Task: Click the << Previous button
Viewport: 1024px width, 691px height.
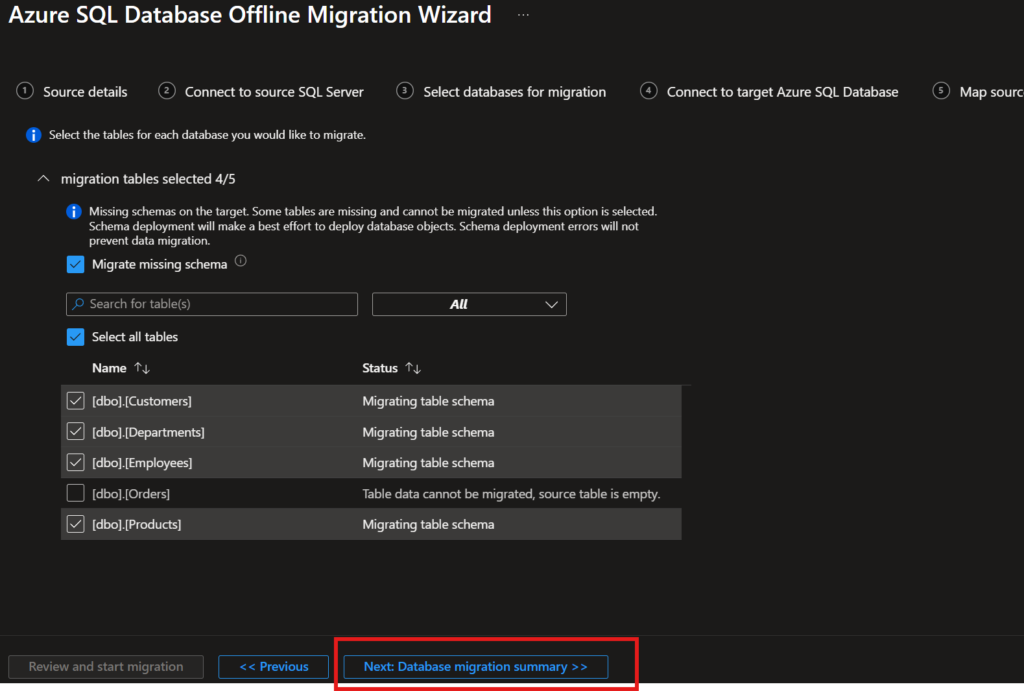Action: click(x=274, y=667)
